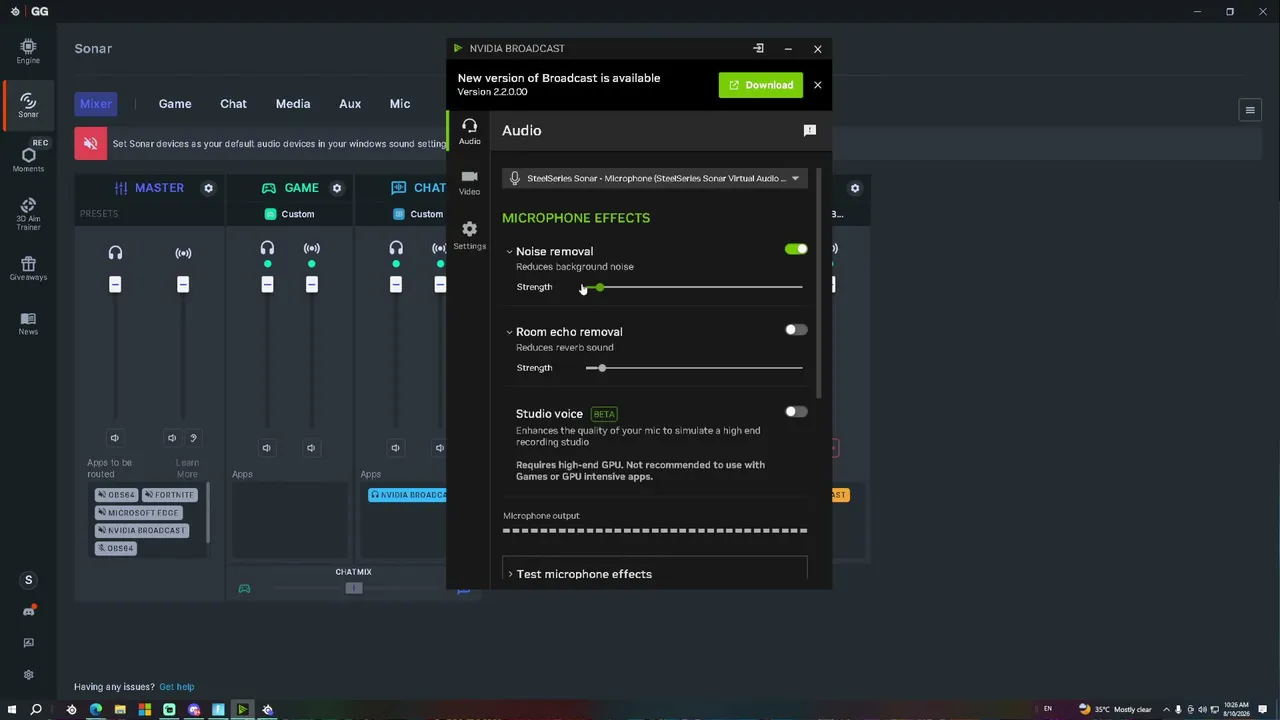Switch to the Media tab

pos(293,104)
